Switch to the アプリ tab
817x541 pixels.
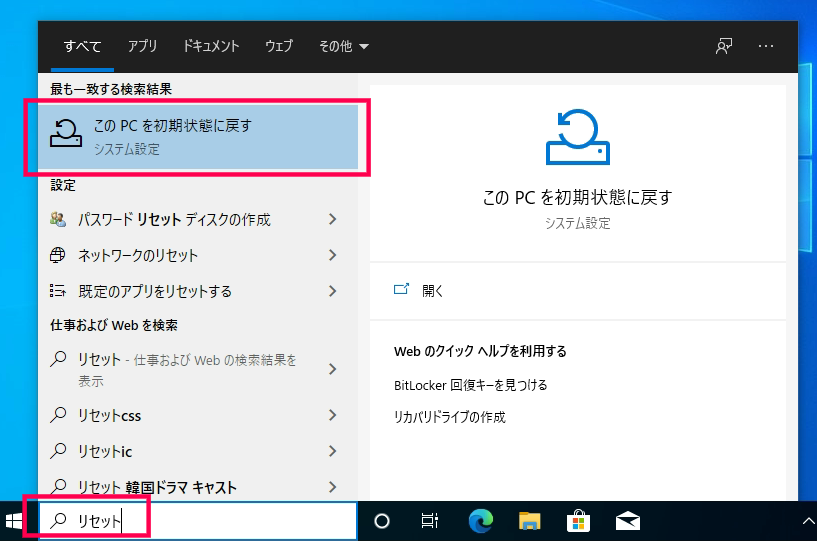[x=142, y=46]
